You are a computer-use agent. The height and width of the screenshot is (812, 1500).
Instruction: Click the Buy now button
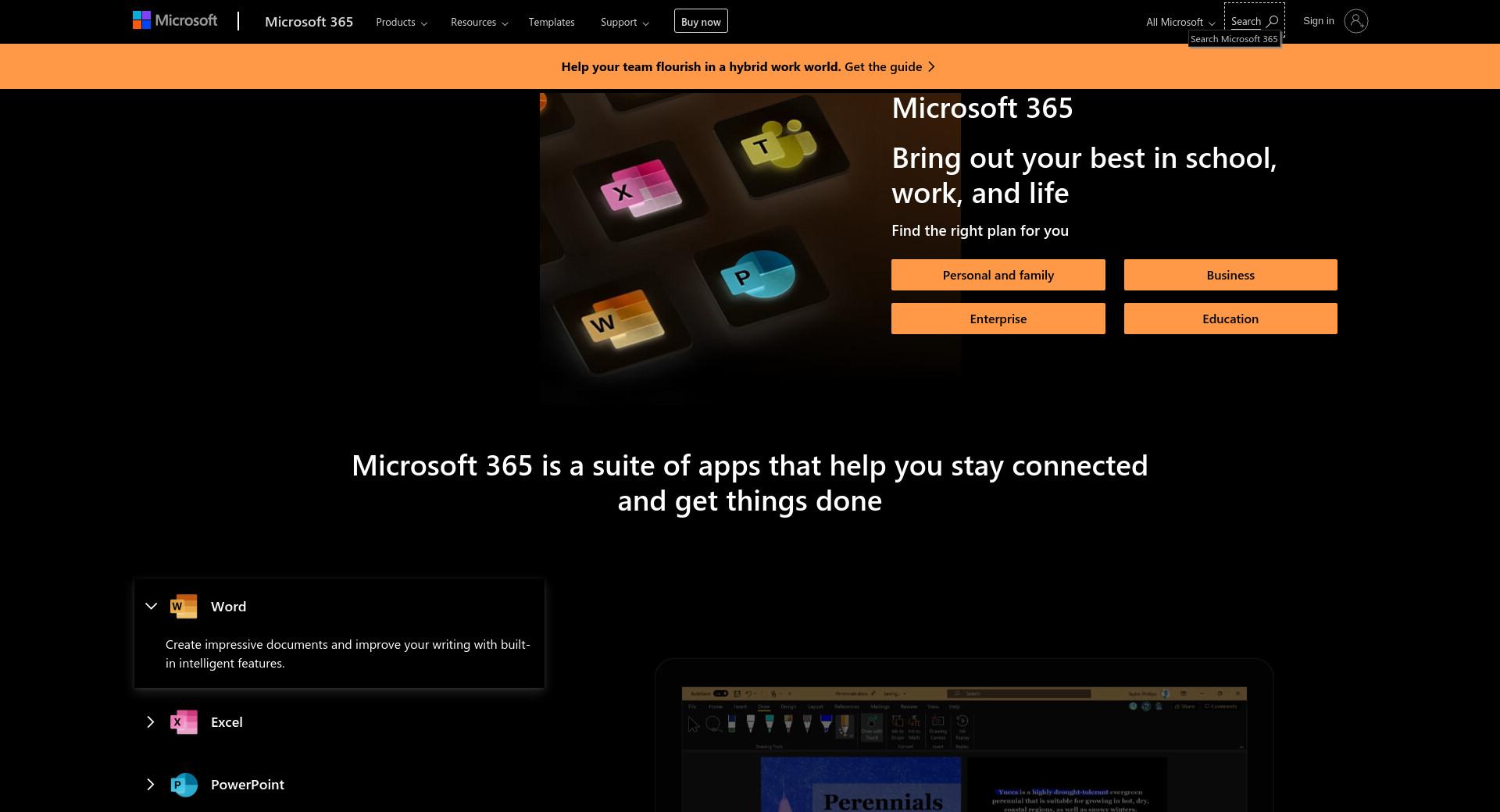tap(701, 21)
